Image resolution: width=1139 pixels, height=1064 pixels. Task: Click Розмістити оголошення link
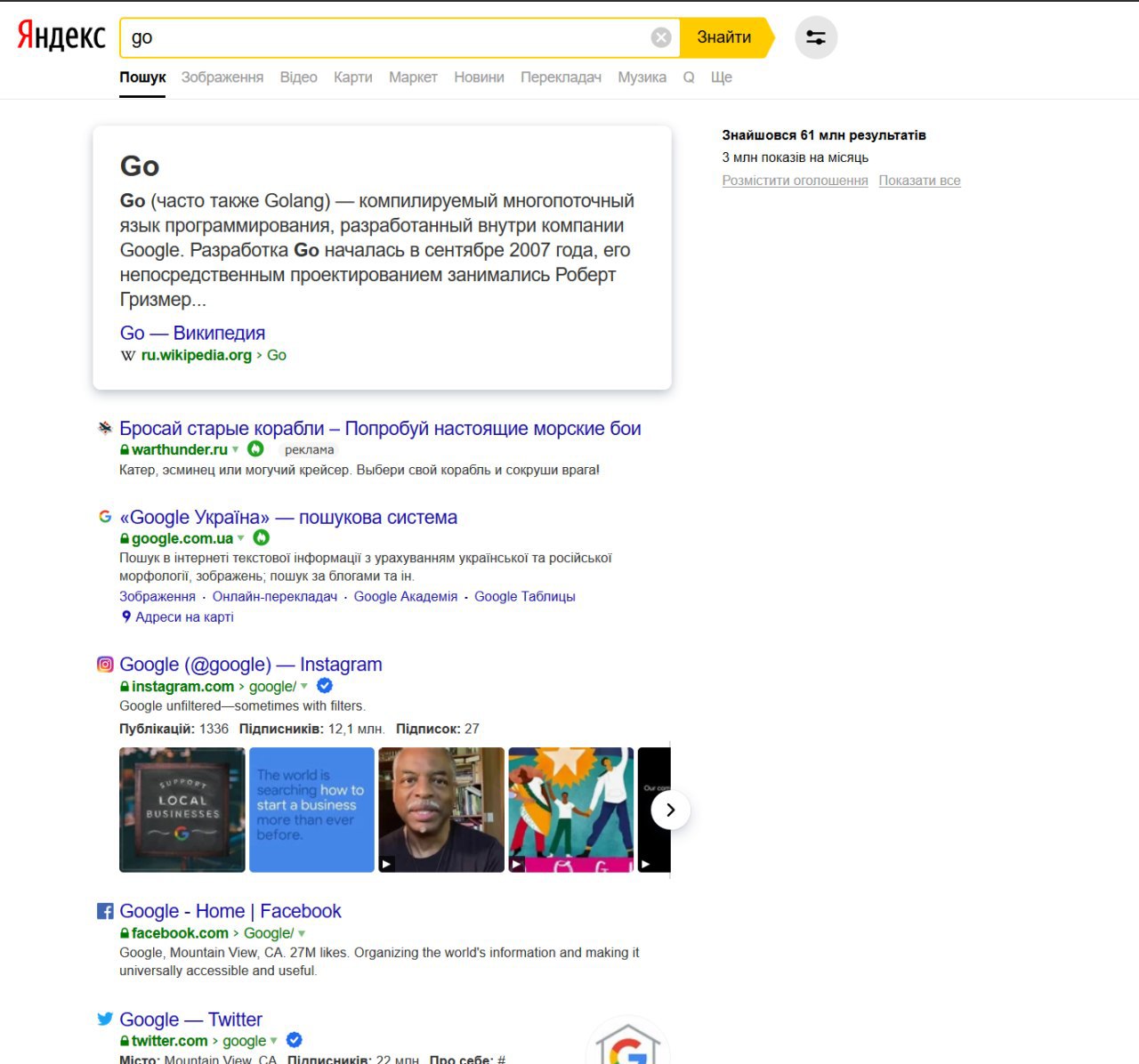pos(795,180)
